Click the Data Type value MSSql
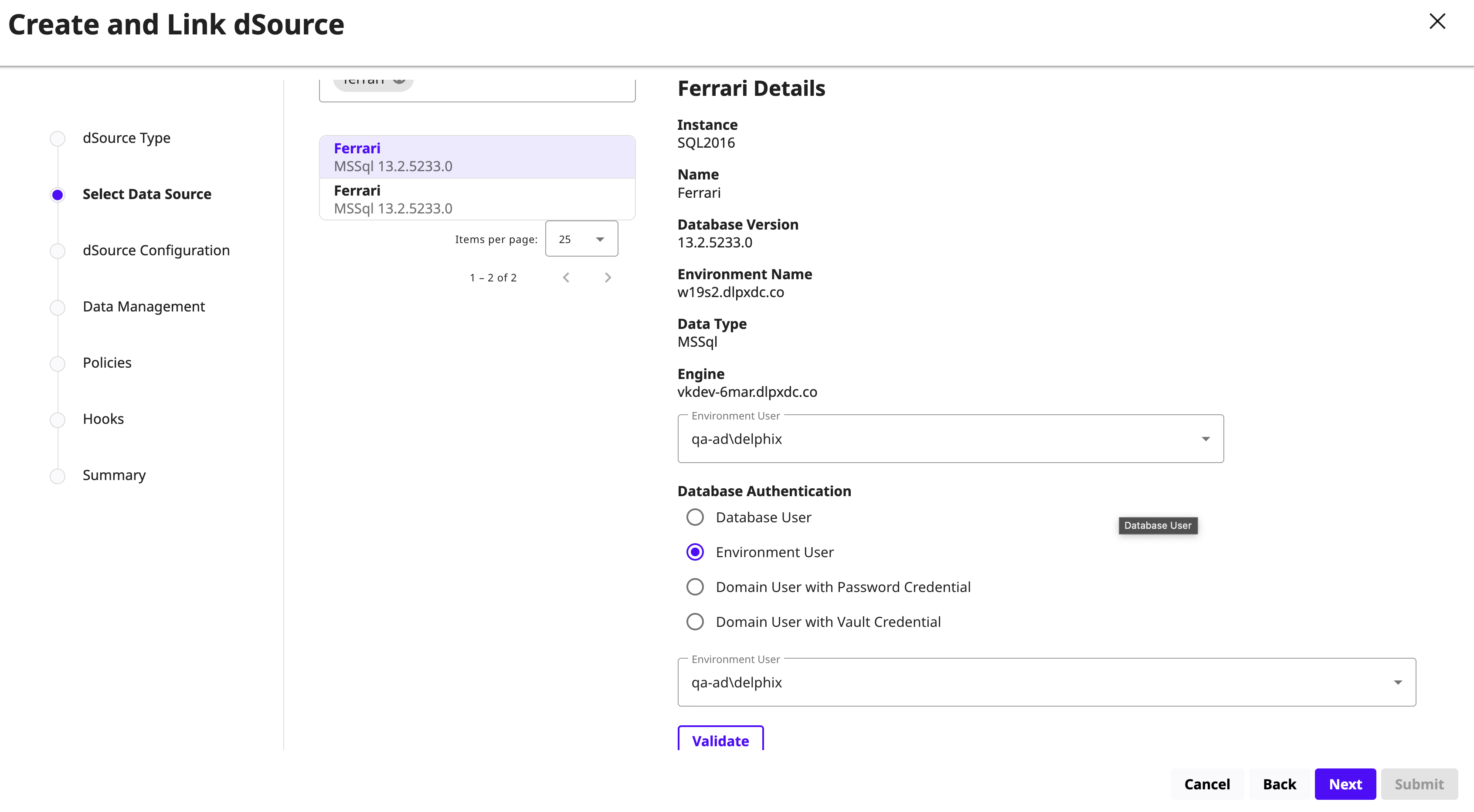Image resolution: width=1474 pixels, height=812 pixels. coord(697,342)
